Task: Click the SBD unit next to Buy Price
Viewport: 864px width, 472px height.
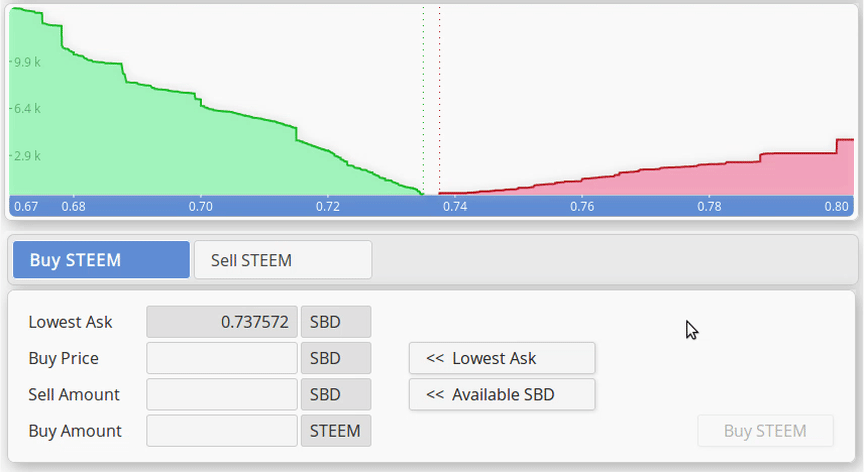Action: [x=336, y=358]
